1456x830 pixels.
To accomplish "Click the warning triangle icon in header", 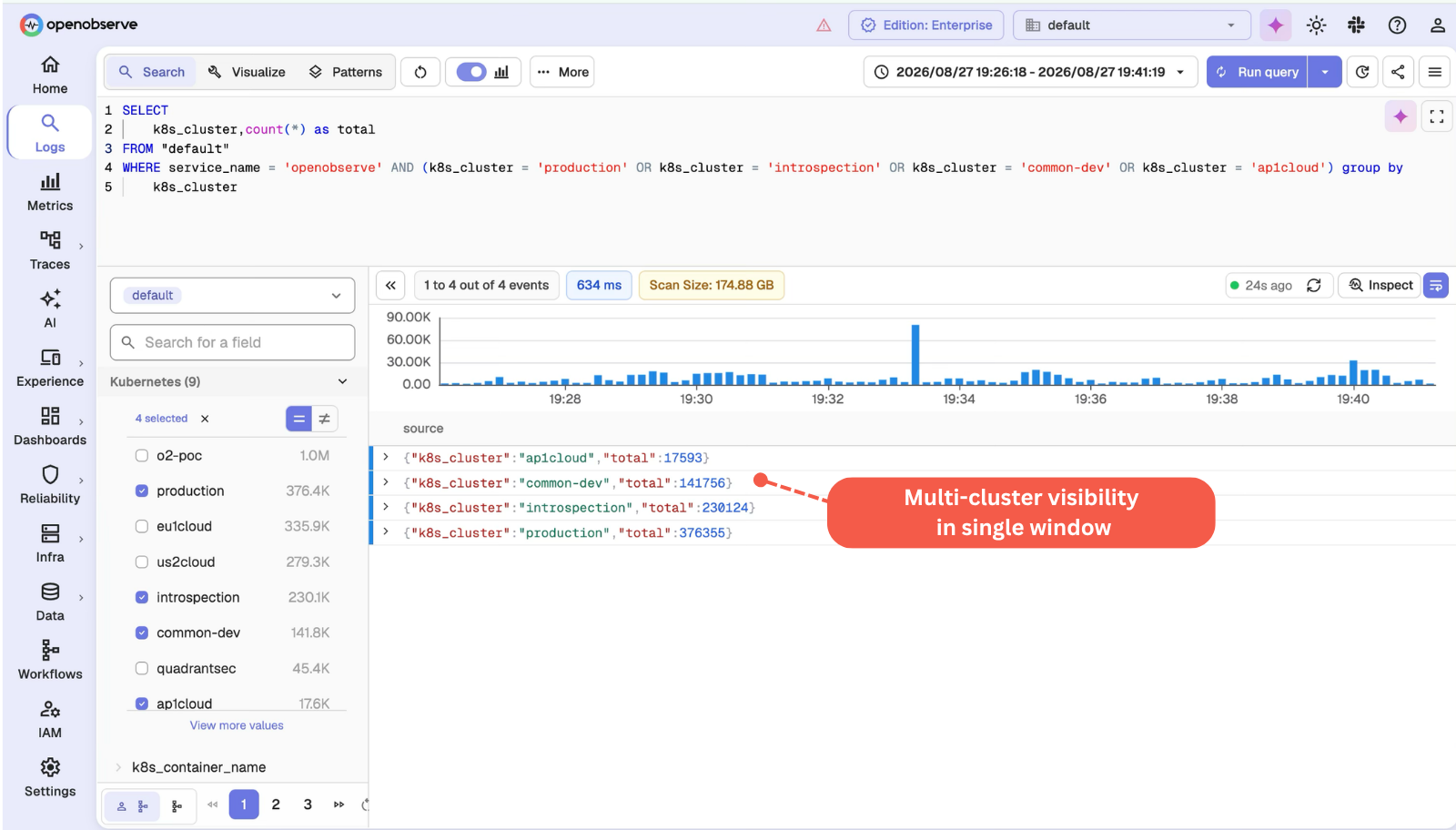I will [824, 25].
